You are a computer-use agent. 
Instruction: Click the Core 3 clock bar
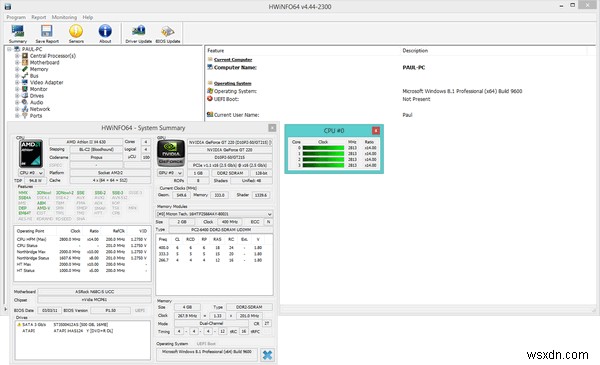click(323, 165)
